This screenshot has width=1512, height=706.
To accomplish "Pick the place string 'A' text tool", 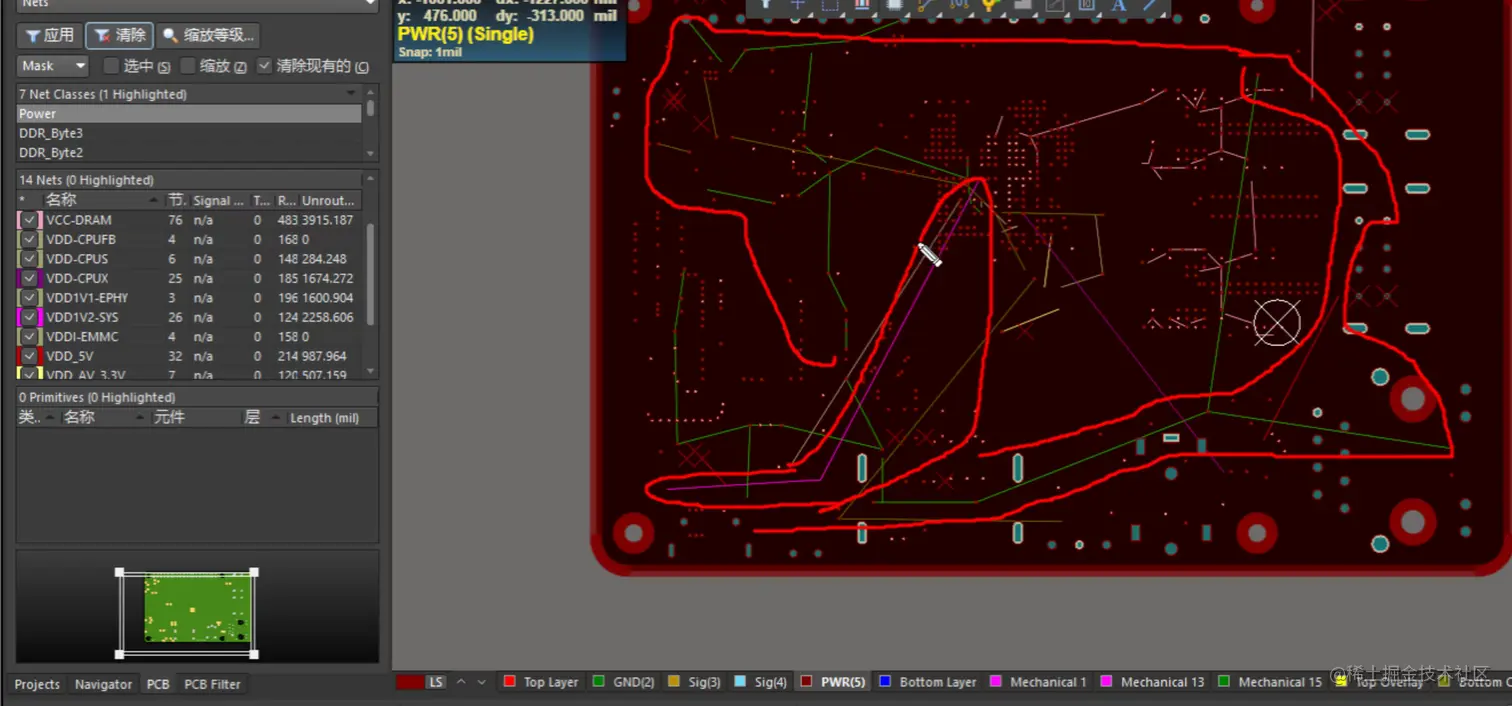I will point(1119,5).
